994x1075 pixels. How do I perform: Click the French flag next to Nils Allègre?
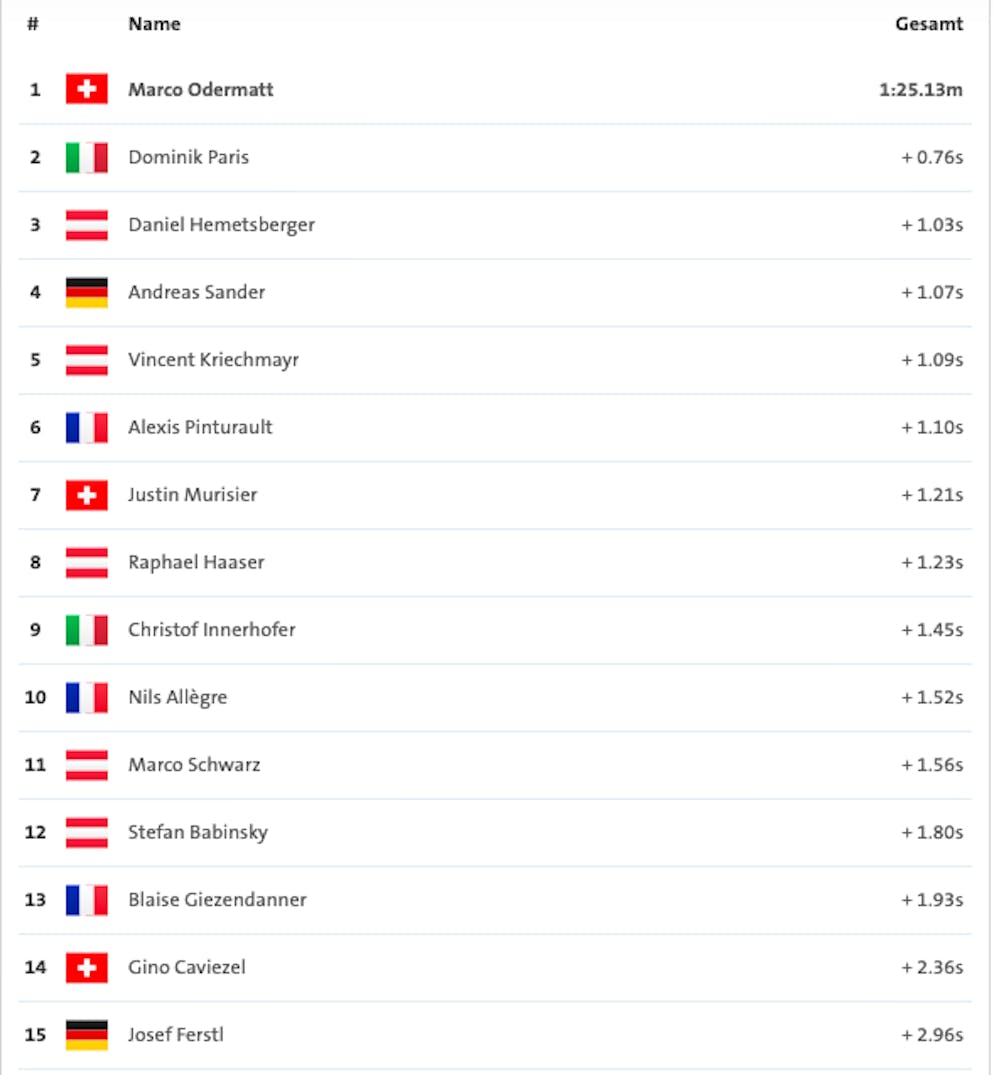[x=87, y=697]
